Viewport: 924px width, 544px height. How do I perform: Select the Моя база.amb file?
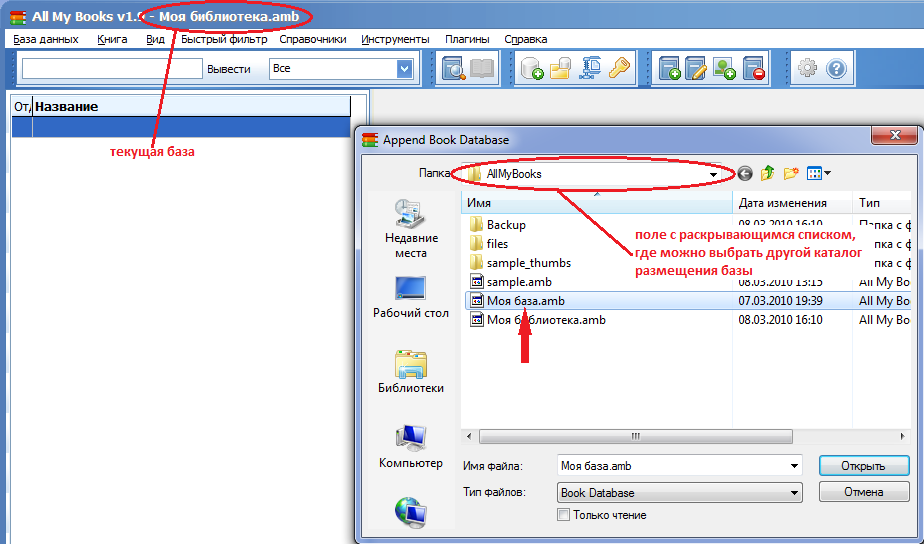pyautogui.click(x=517, y=301)
